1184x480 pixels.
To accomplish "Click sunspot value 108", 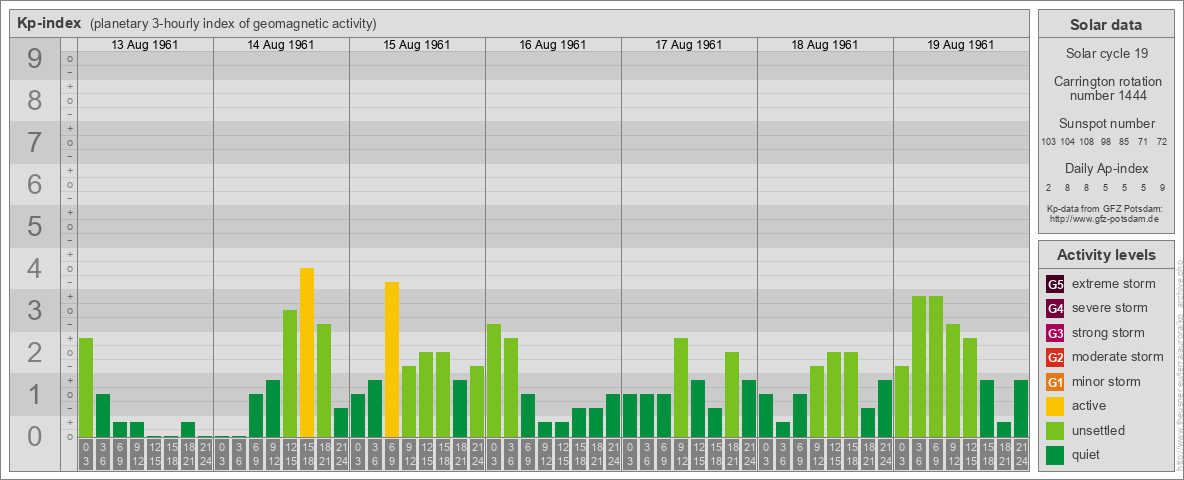I will pyautogui.click(x=1087, y=142).
